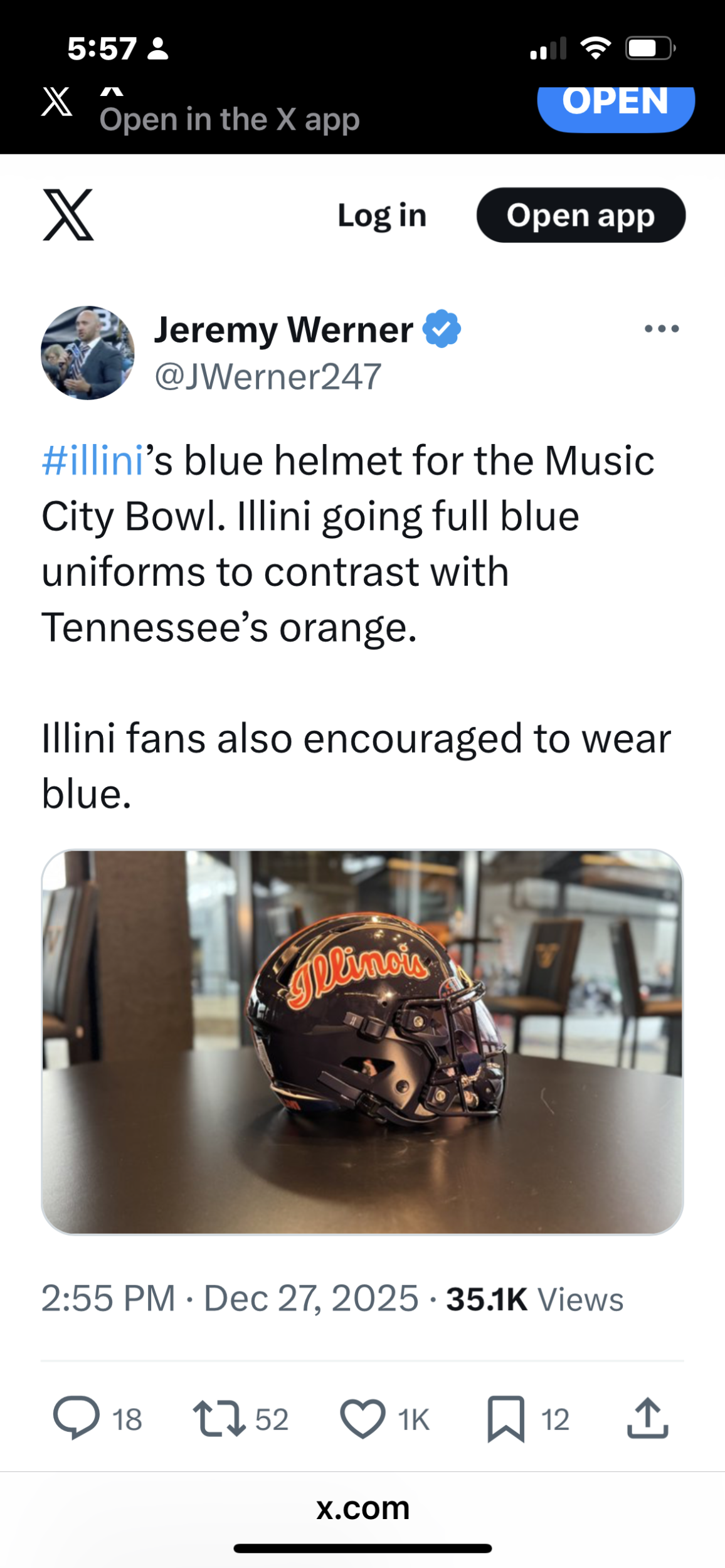Tap the x.com address bar
Screen dimensions: 725x1568
coord(362,1508)
